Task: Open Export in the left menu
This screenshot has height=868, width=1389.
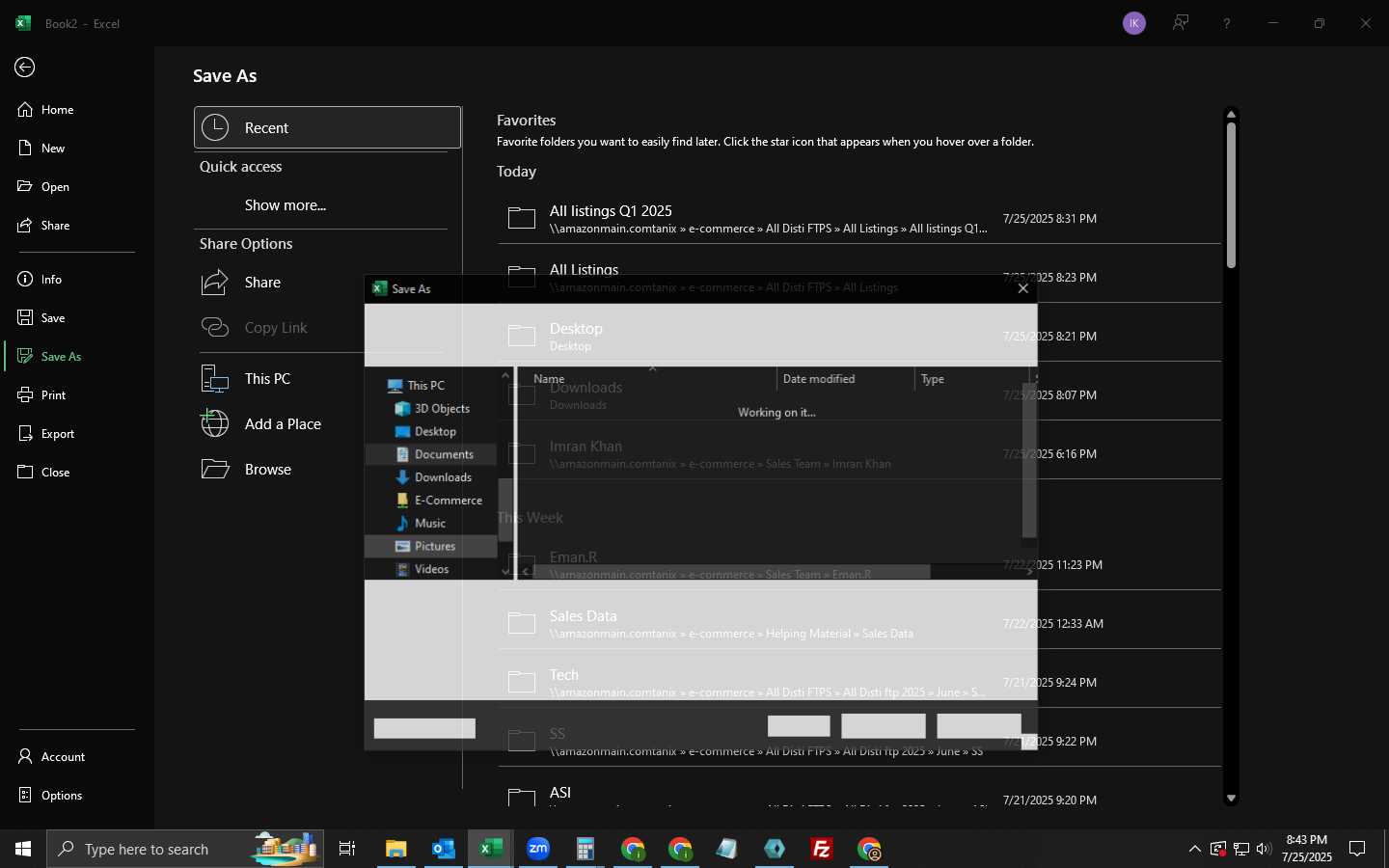Action: coord(77,434)
